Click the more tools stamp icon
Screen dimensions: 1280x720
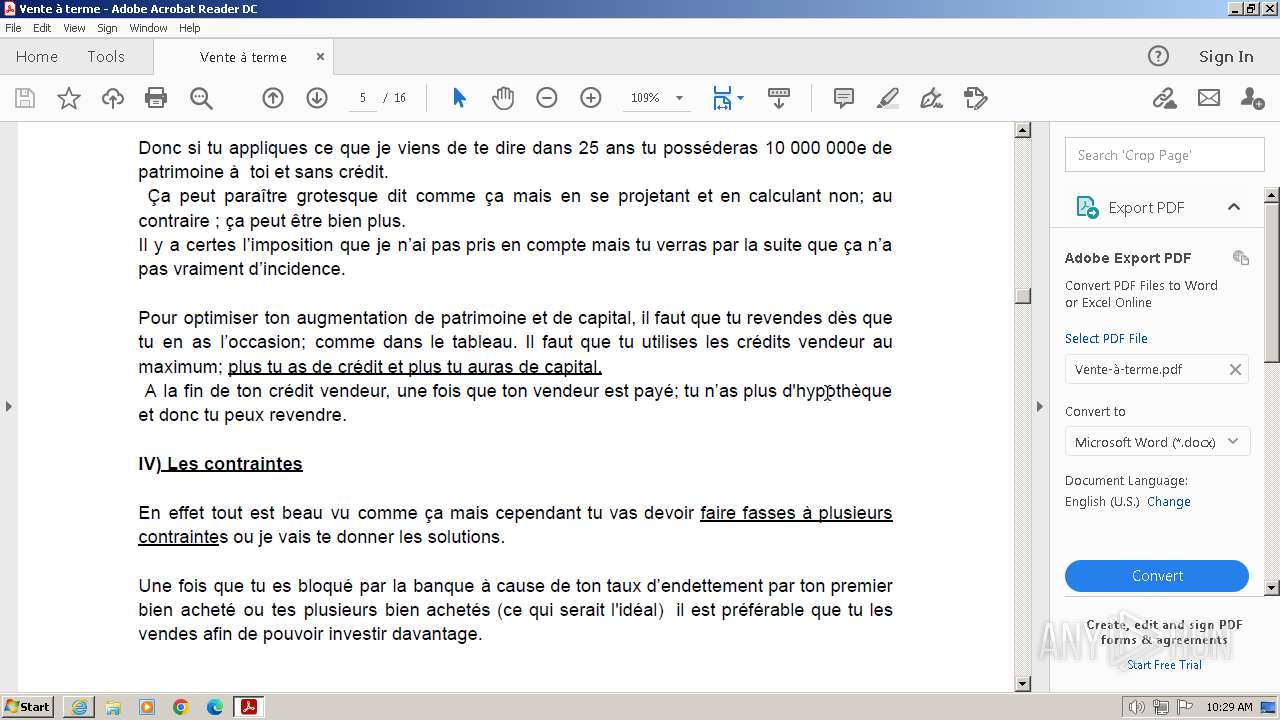(x=976, y=98)
